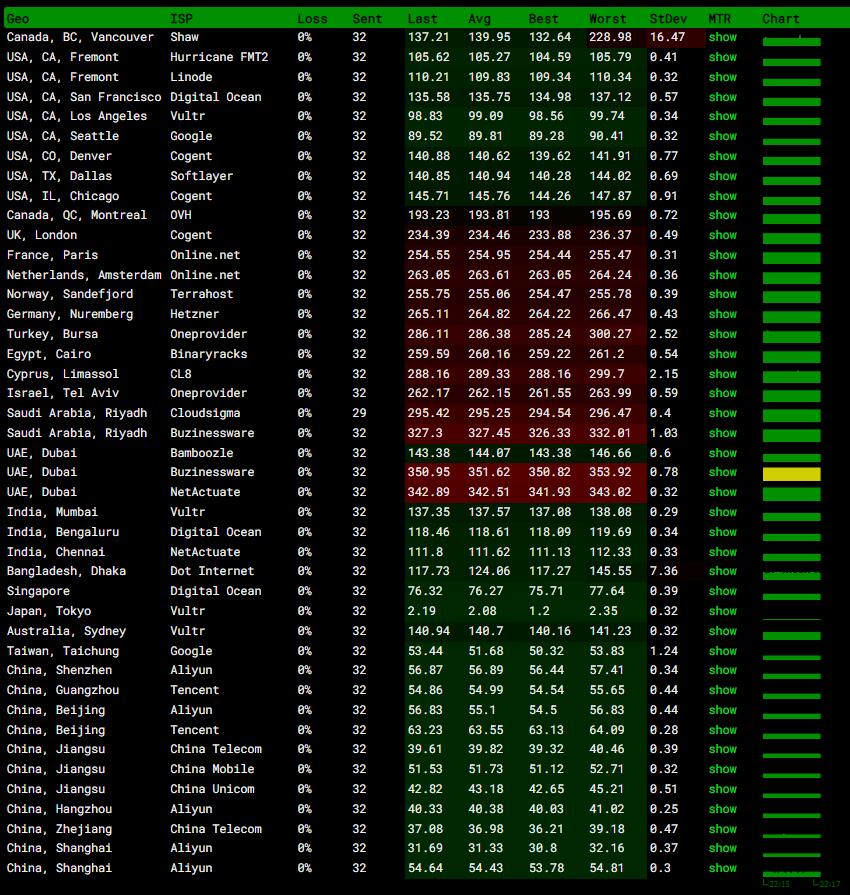Show MTR for Jiangsu China Unicom
The width and height of the screenshot is (850, 895).
[x=722, y=789]
